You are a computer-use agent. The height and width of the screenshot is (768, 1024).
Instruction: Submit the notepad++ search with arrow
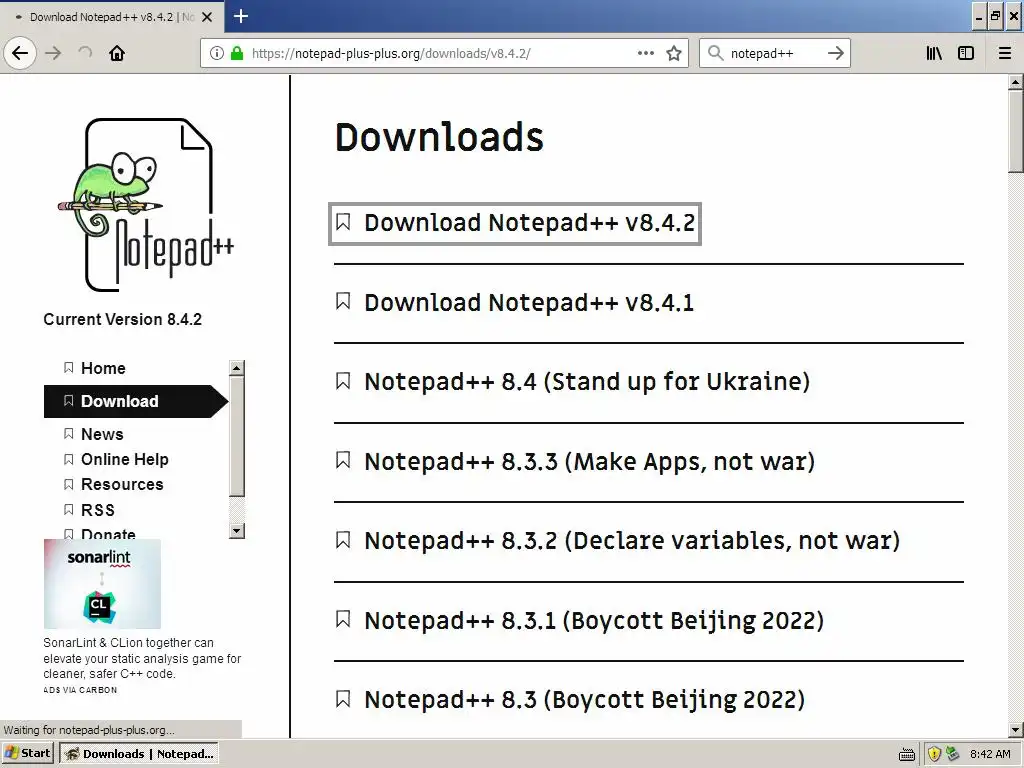835,53
